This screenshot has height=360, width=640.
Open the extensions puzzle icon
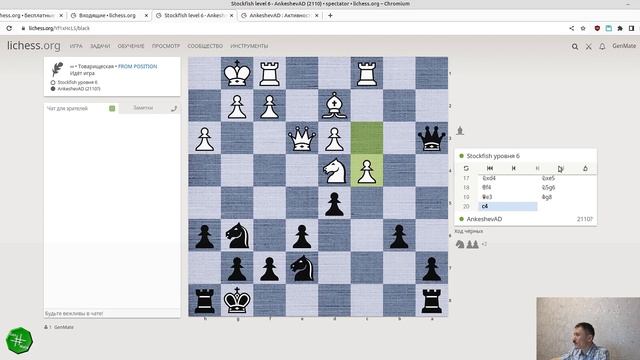point(620,28)
